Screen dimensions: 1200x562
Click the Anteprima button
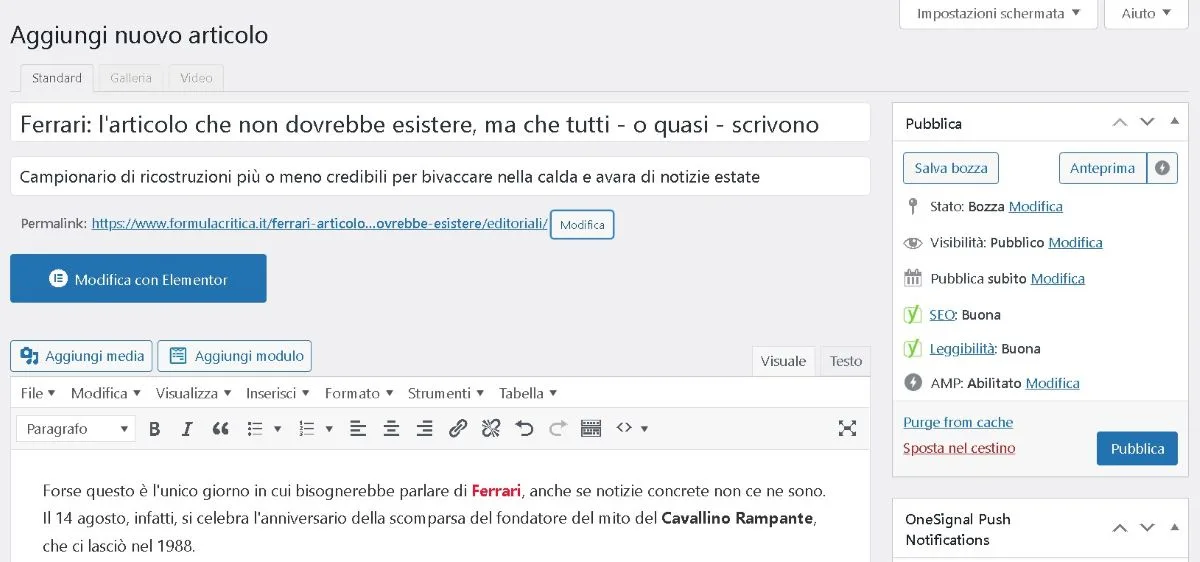(1102, 168)
